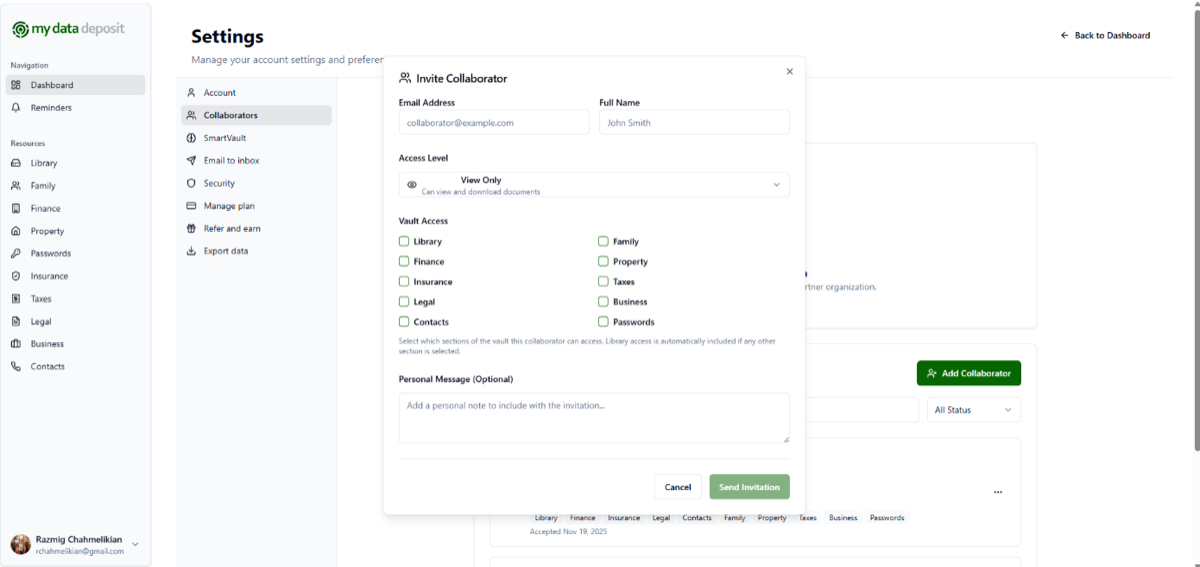Close the Invite Collaborator dialog
The image size is (1200, 567).
(x=789, y=71)
